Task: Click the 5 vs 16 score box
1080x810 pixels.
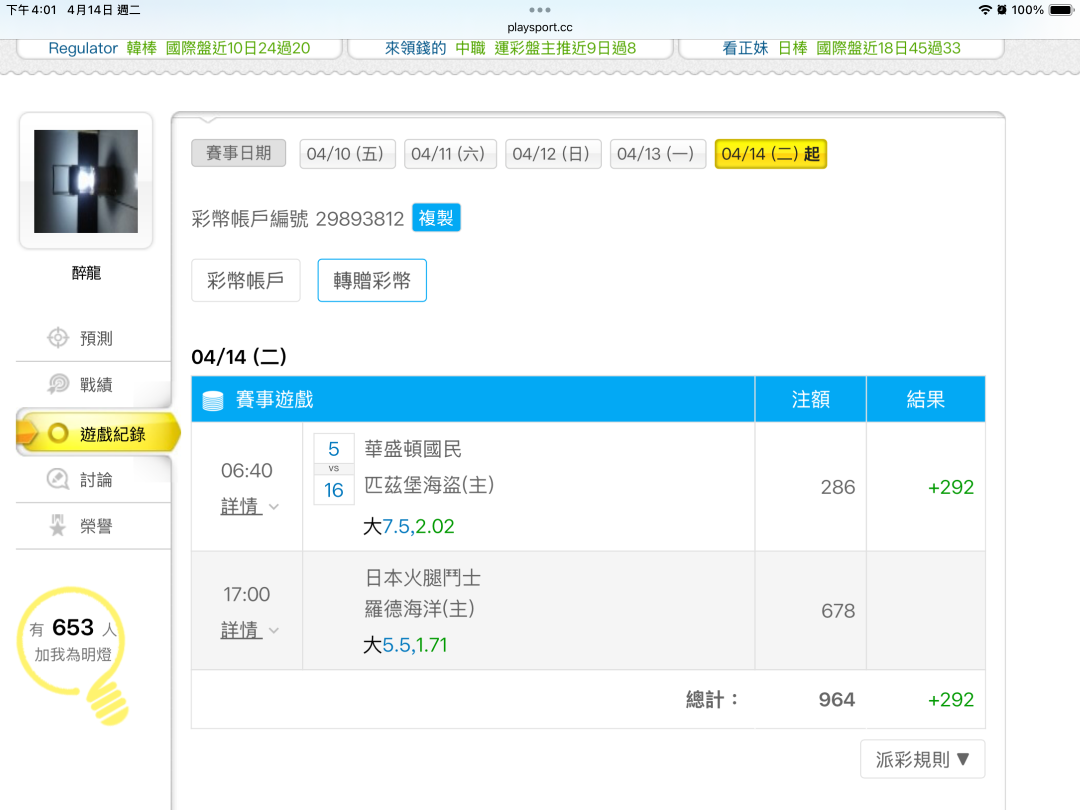Action: (x=334, y=469)
